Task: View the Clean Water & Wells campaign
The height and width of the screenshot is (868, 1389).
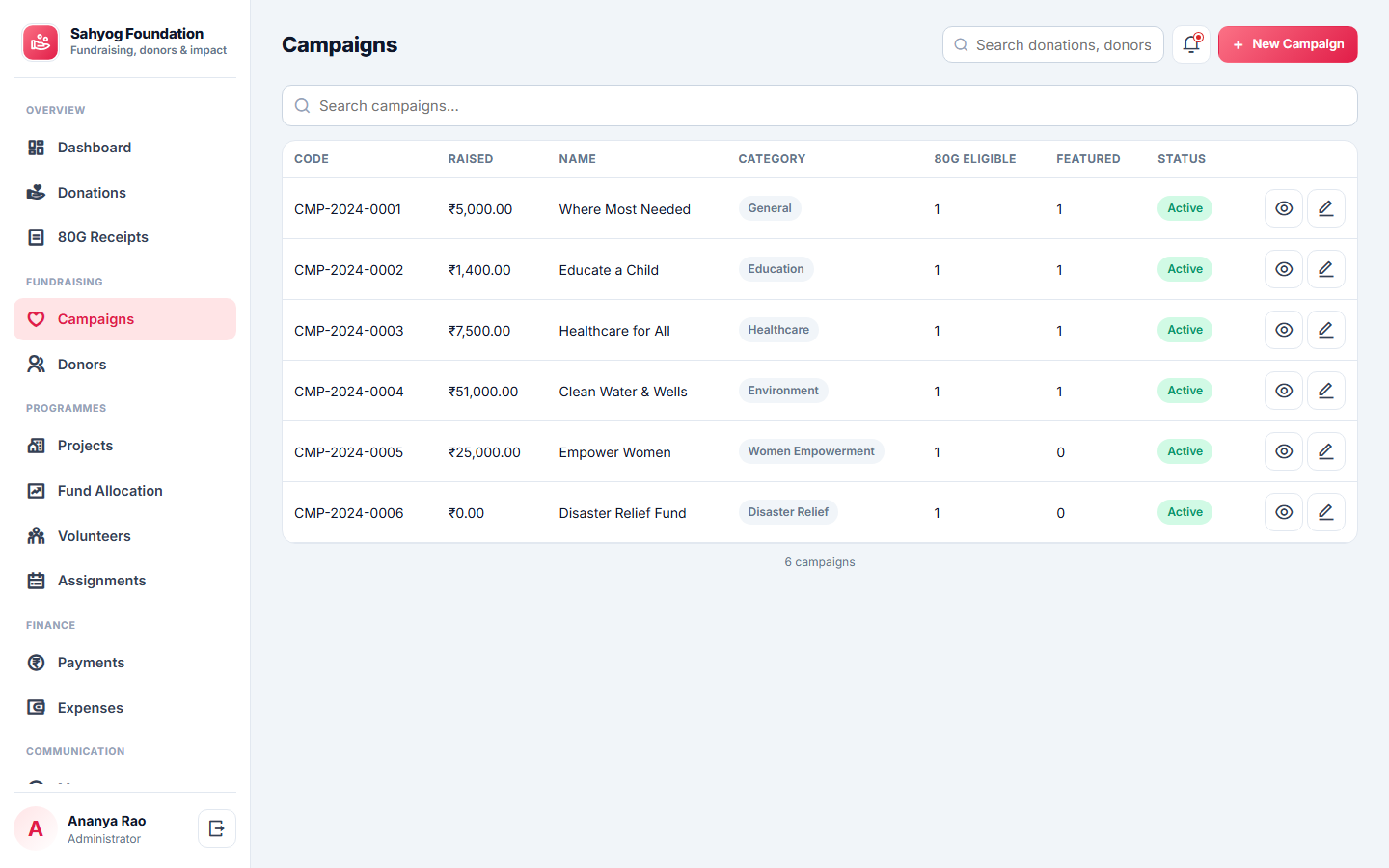Action: 1284,391
